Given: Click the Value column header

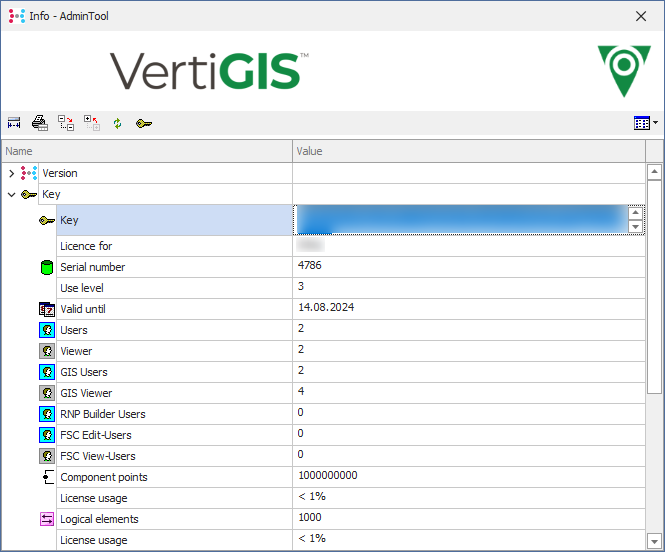Looking at the screenshot, I should pyautogui.click(x=469, y=151).
